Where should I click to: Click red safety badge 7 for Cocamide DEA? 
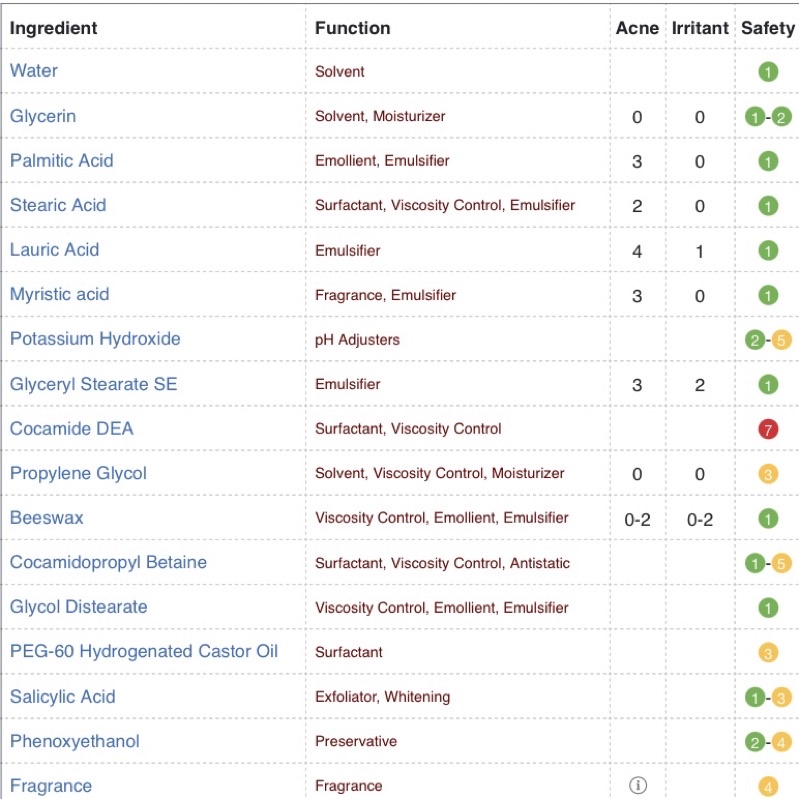point(768,429)
